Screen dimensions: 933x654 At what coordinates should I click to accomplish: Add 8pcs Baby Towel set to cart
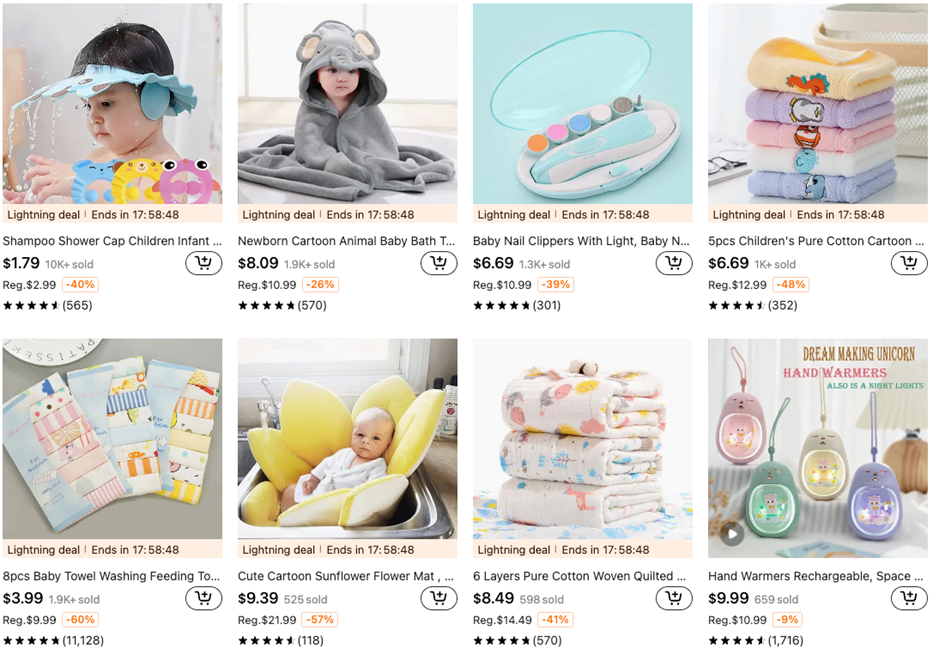tap(203, 597)
